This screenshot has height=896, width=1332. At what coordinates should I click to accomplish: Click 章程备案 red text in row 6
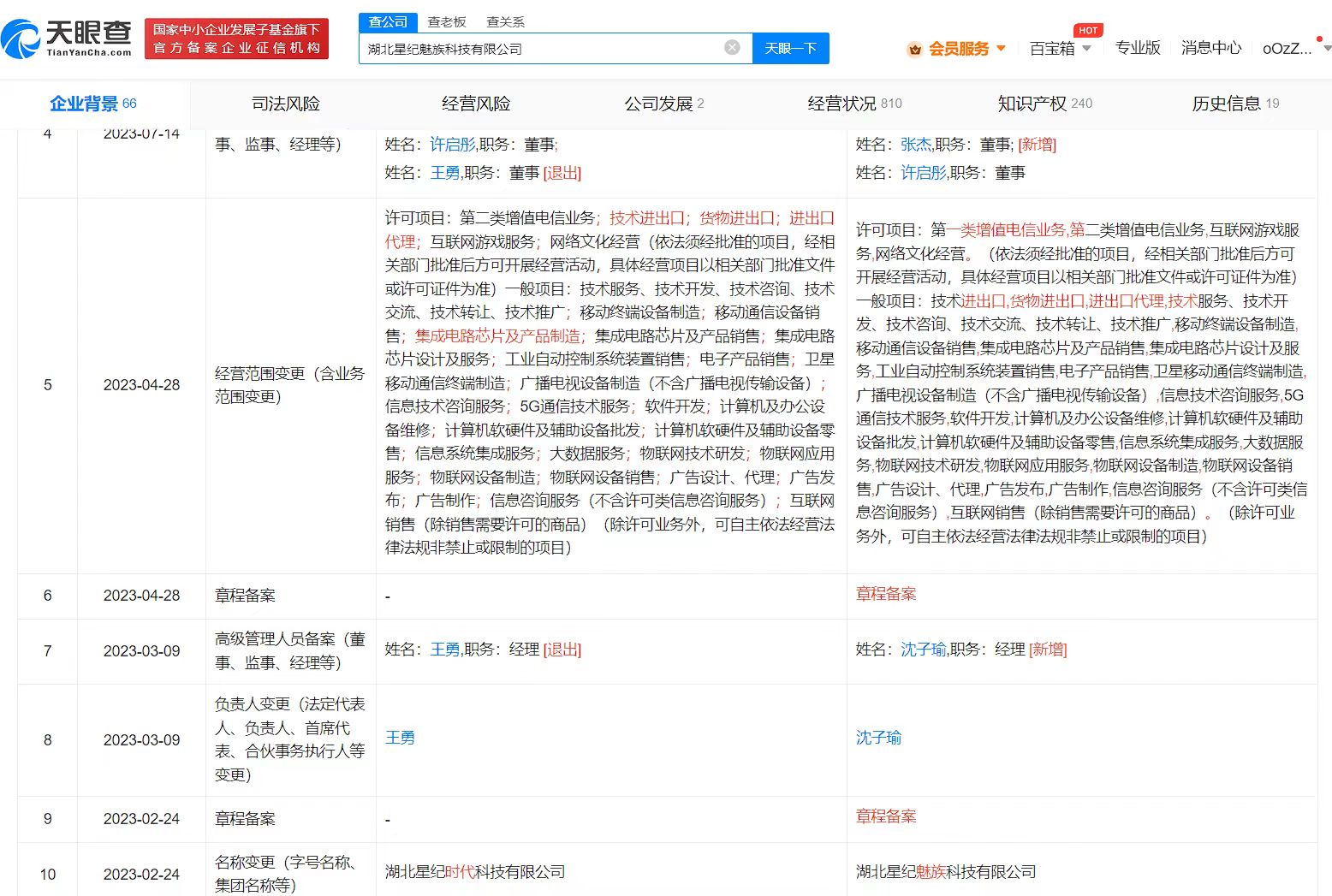tap(886, 594)
